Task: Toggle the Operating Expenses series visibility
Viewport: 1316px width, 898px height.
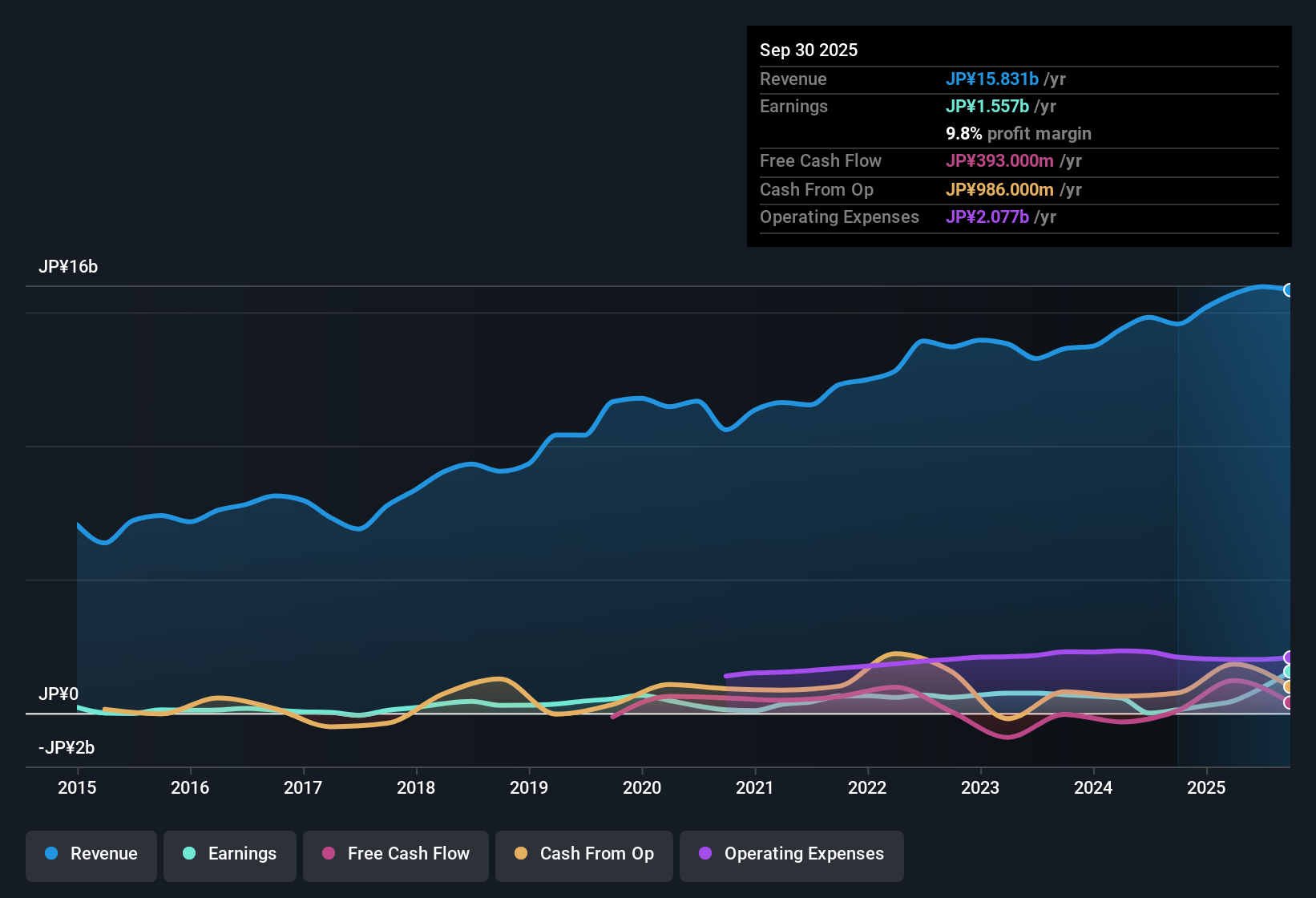Action: coord(791,854)
